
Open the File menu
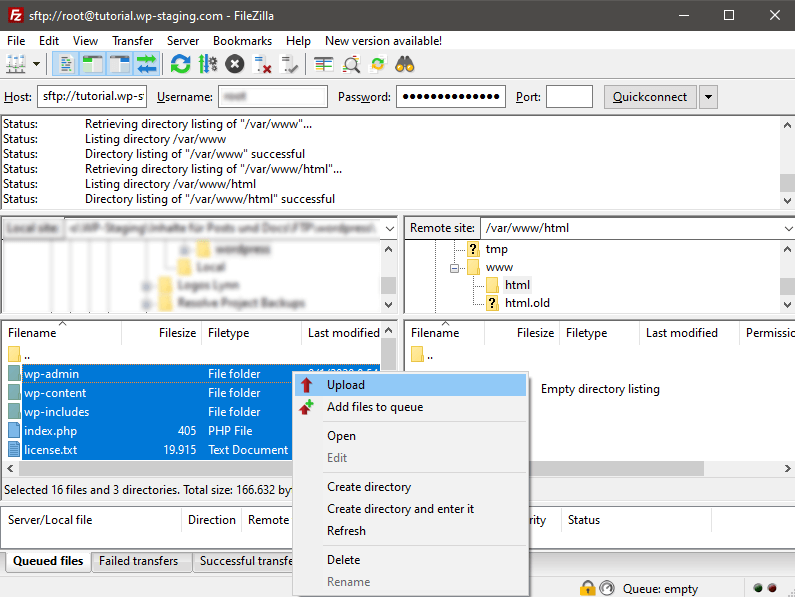tap(16, 41)
